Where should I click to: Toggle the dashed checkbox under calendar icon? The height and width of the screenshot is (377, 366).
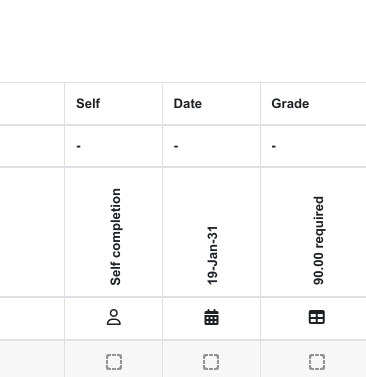click(x=211, y=362)
